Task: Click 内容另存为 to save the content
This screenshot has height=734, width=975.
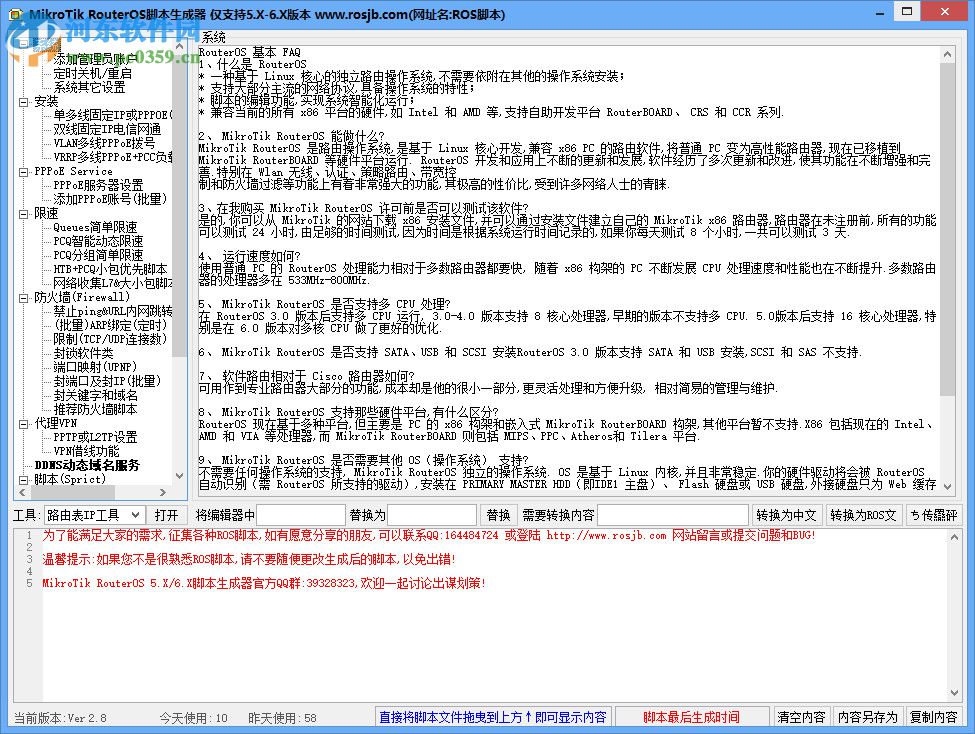Action: [x=866, y=716]
